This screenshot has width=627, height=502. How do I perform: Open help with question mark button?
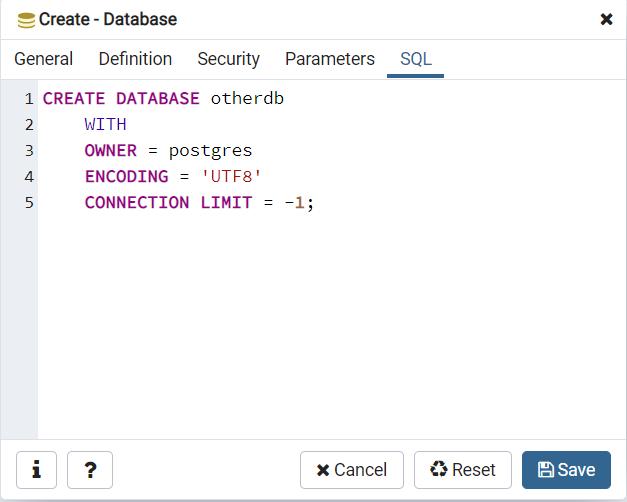pyautogui.click(x=90, y=470)
